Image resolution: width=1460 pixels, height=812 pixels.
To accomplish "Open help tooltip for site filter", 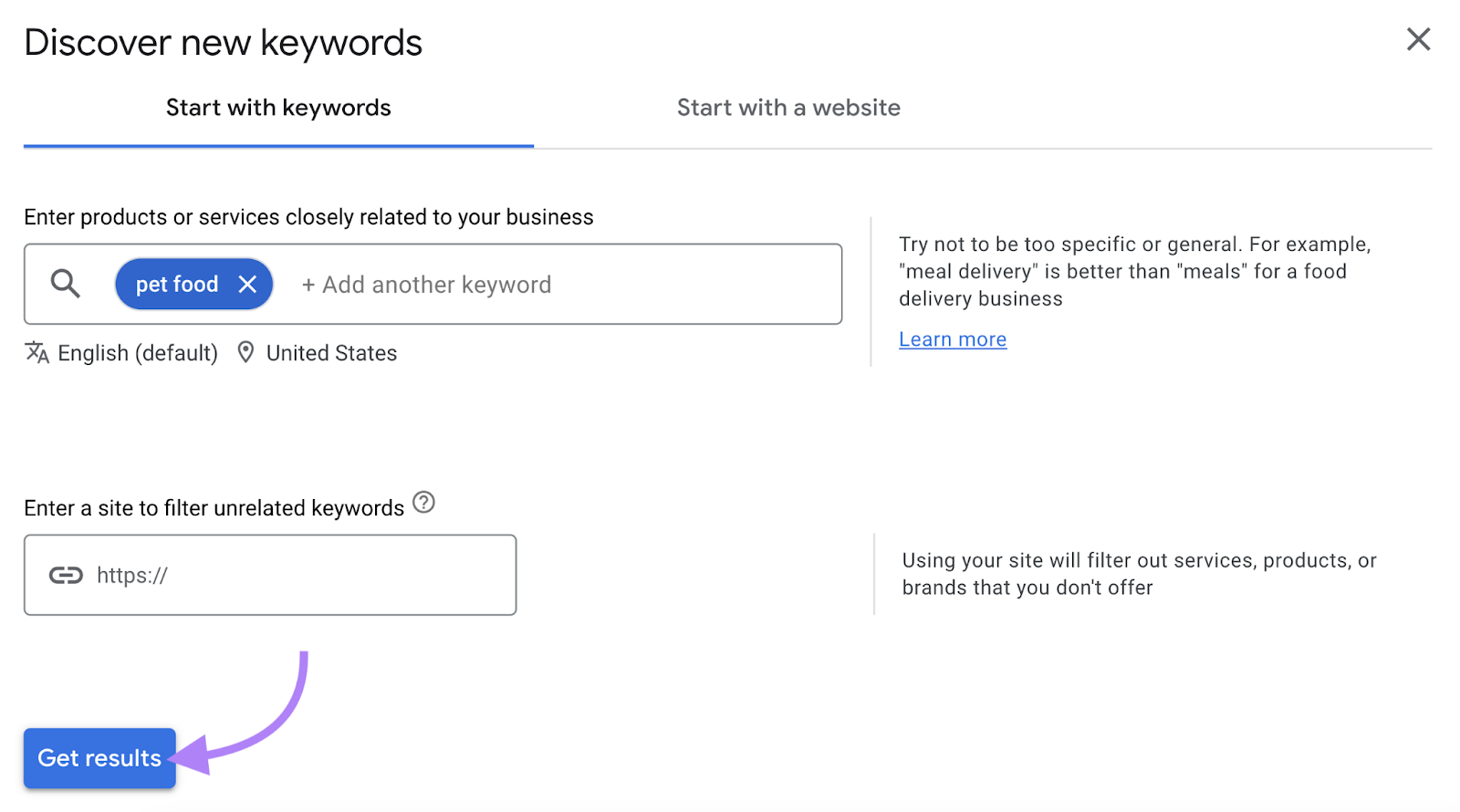I will pos(423,503).
